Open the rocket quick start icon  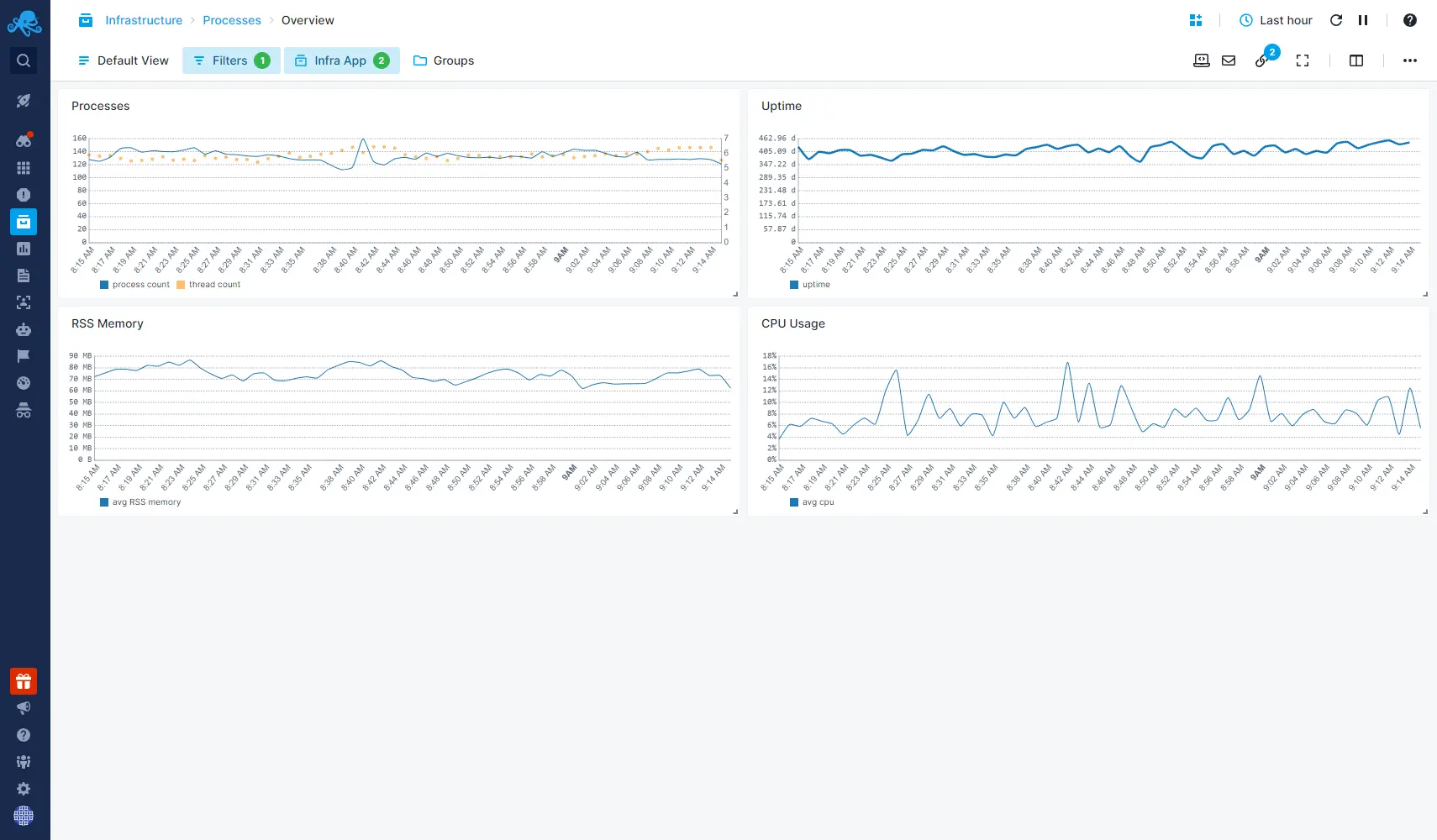[24, 101]
